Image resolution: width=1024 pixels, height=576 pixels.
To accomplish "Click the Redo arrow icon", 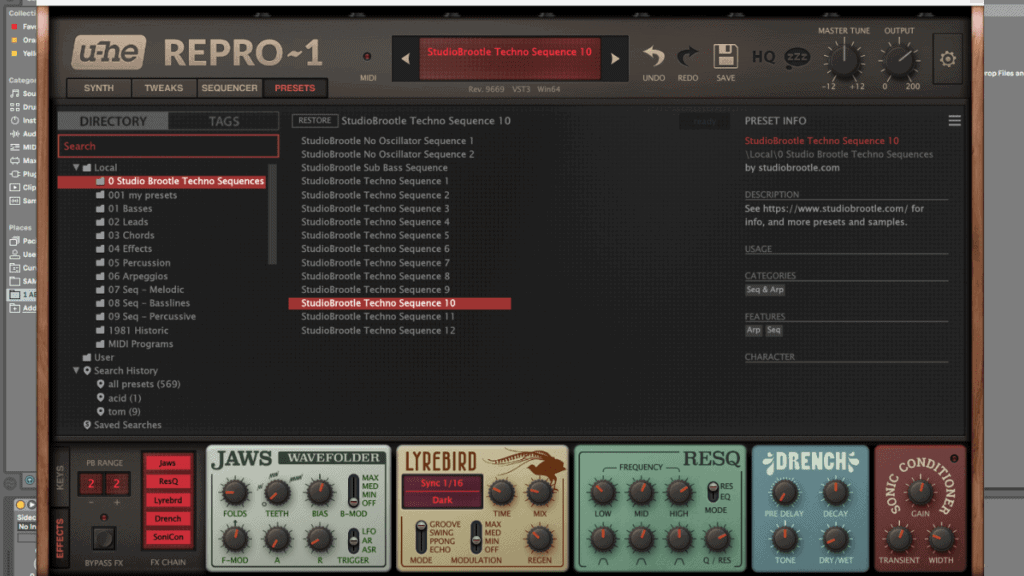I will (688, 57).
